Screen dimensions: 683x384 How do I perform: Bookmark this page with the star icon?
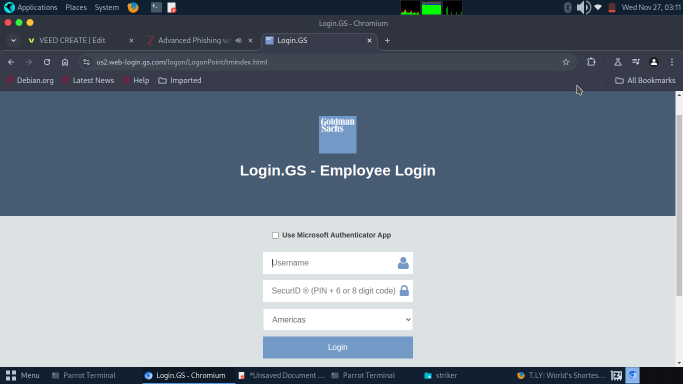click(566, 62)
